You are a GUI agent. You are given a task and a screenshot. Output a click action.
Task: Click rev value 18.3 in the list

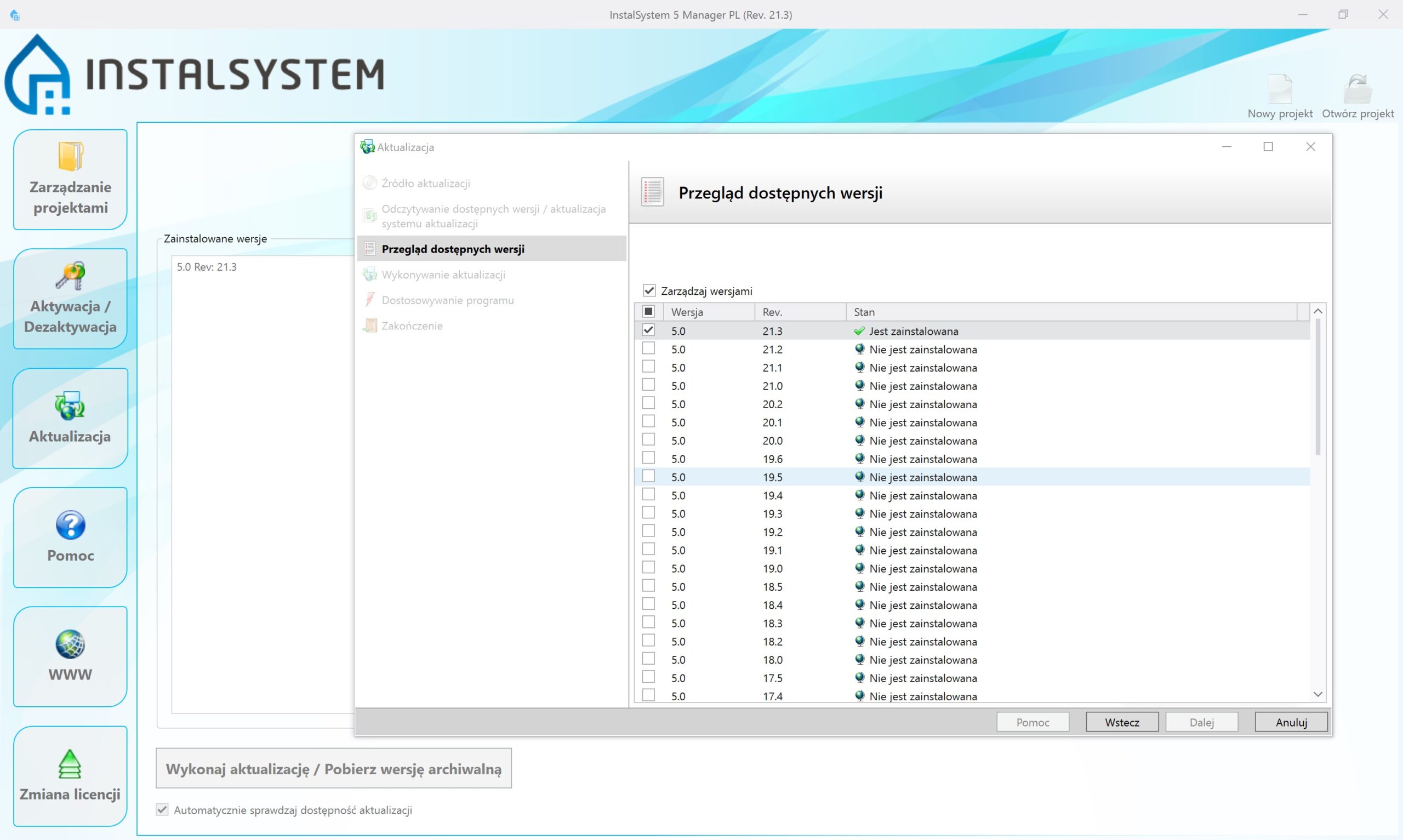[x=773, y=623]
